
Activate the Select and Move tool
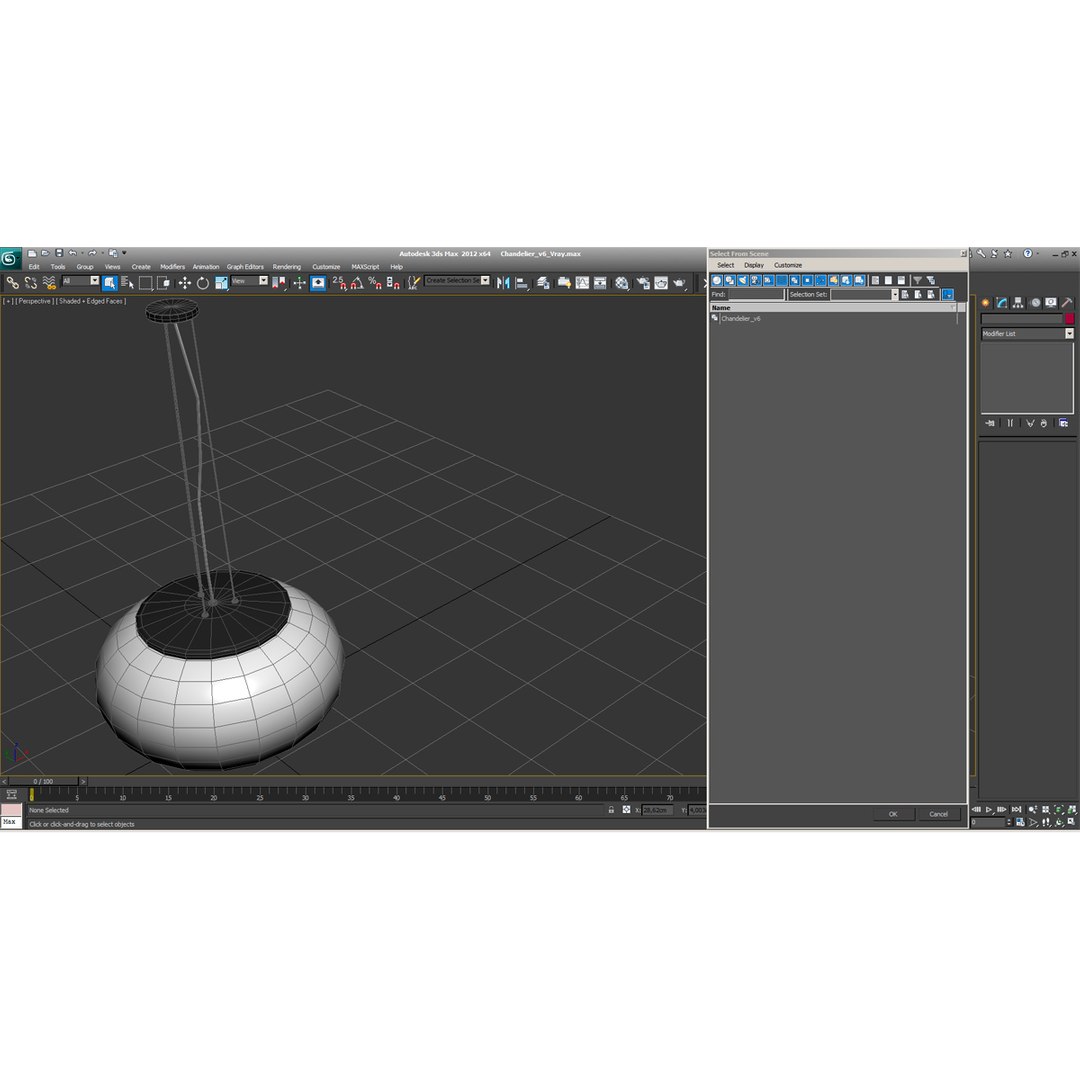point(185,282)
